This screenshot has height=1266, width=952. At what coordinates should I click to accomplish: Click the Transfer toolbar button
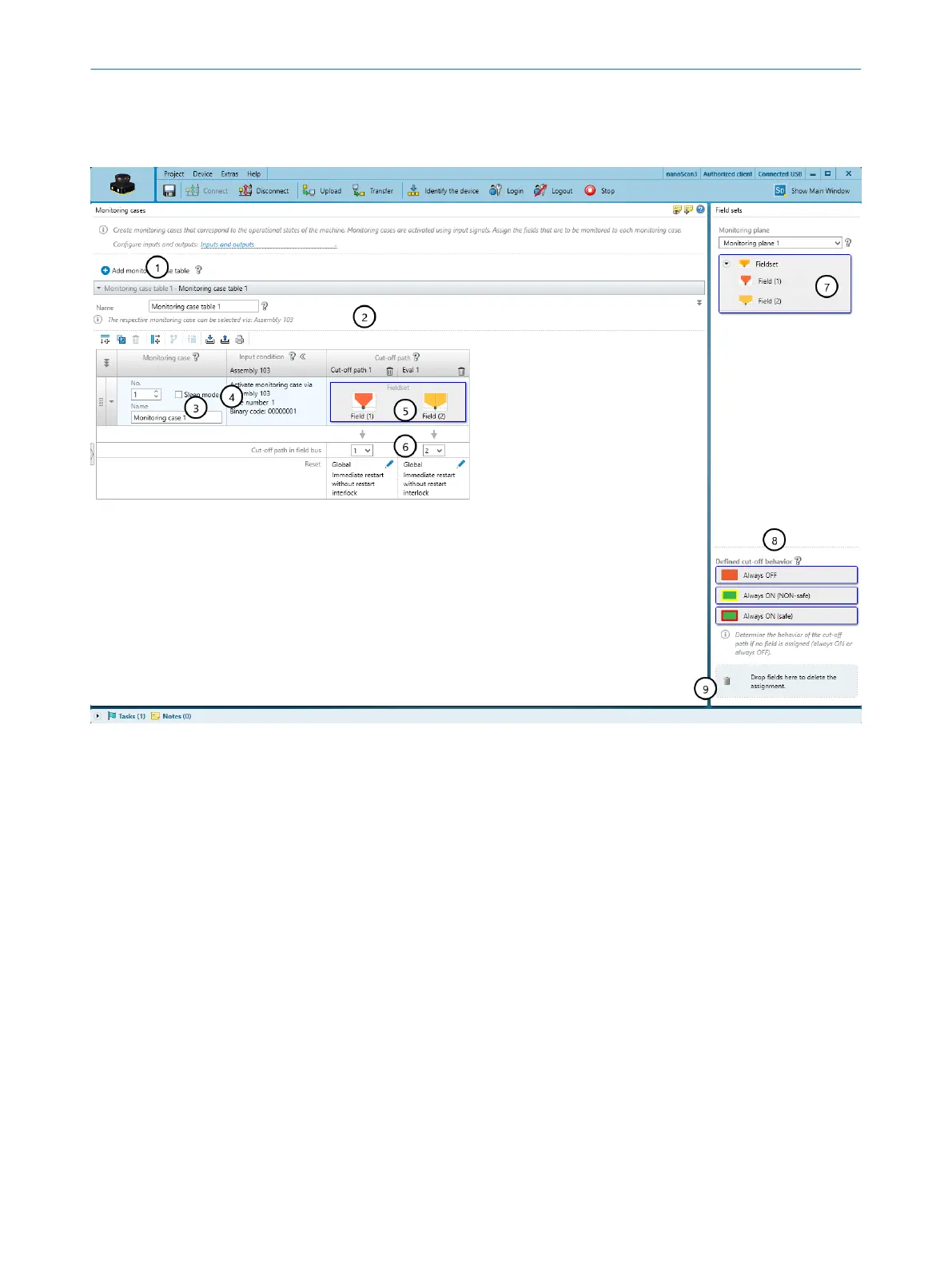click(373, 191)
